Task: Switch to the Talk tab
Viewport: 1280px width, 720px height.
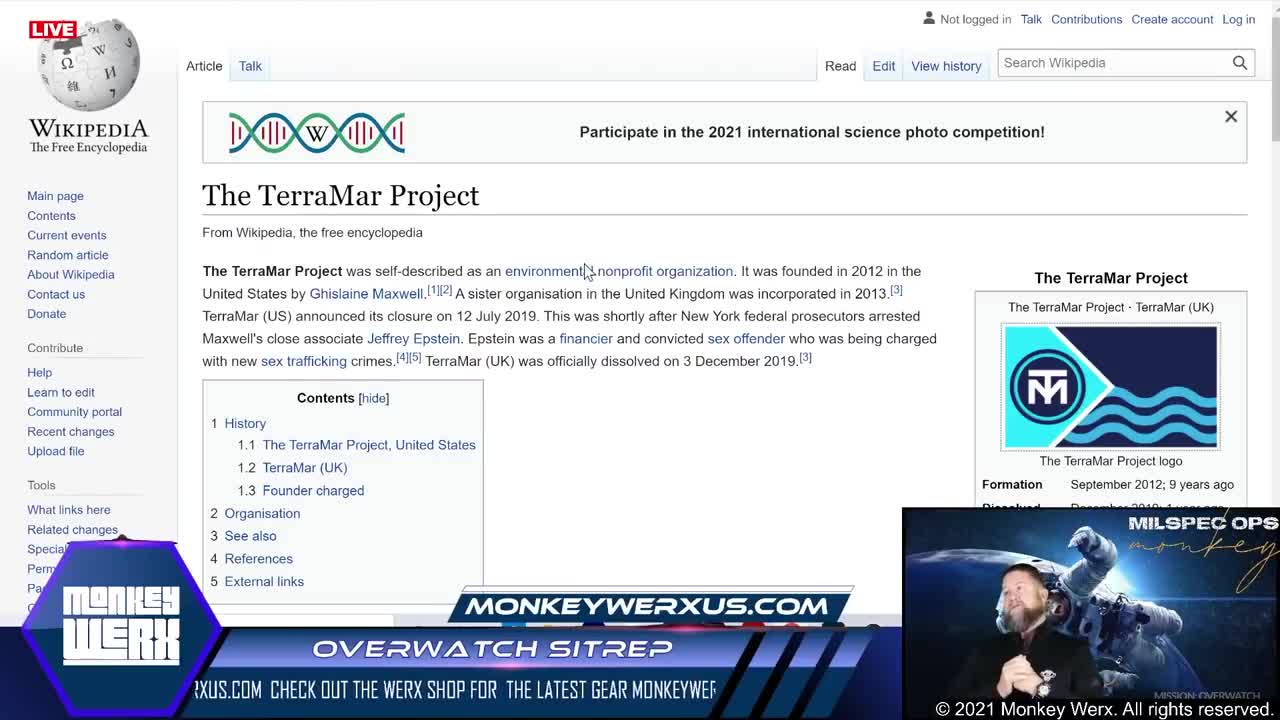Action: (x=250, y=66)
